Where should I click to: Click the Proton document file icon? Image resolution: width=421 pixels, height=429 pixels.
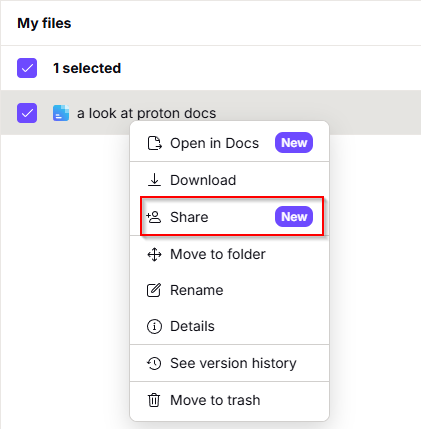point(61,113)
